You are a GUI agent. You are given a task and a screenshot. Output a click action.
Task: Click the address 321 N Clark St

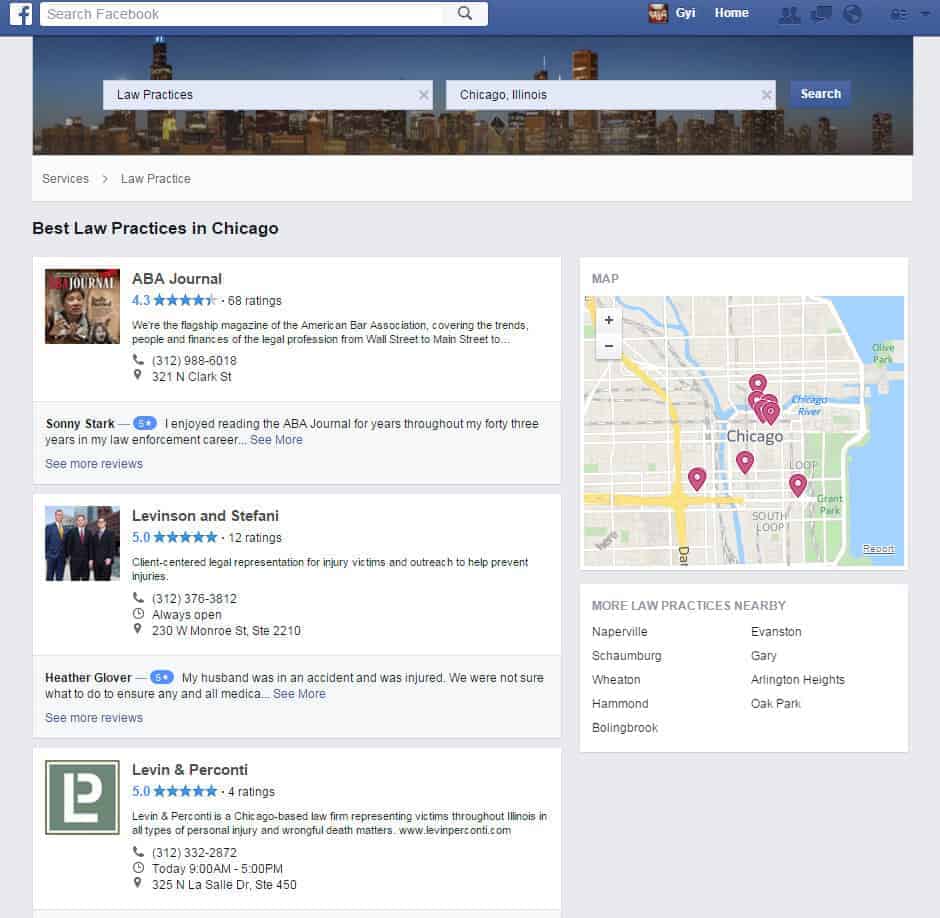(x=191, y=377)
